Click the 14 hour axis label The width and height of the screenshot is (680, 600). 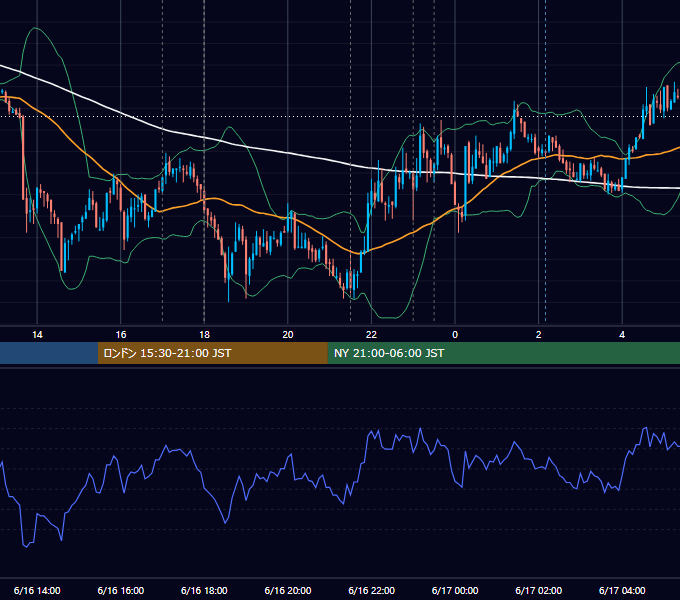point(37,335)
